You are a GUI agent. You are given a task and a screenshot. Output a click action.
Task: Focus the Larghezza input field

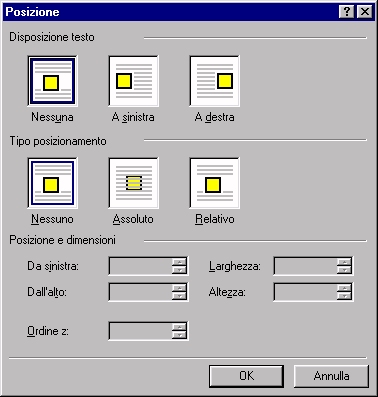pos(305,266)
